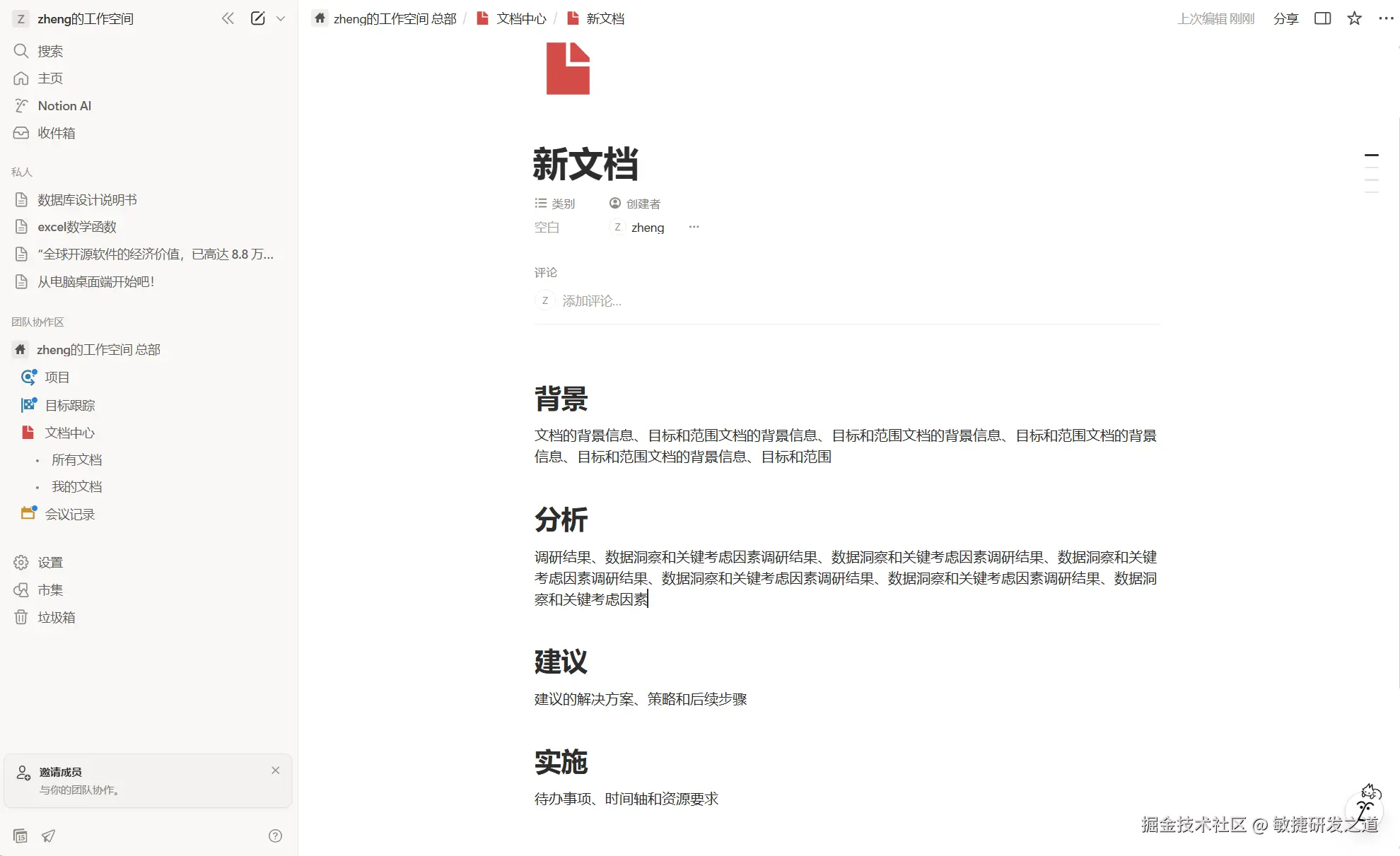Screen dimensions: 1400x856
Task: Dismiss the 邀请成员 invite card
Action: pos(276,770)
